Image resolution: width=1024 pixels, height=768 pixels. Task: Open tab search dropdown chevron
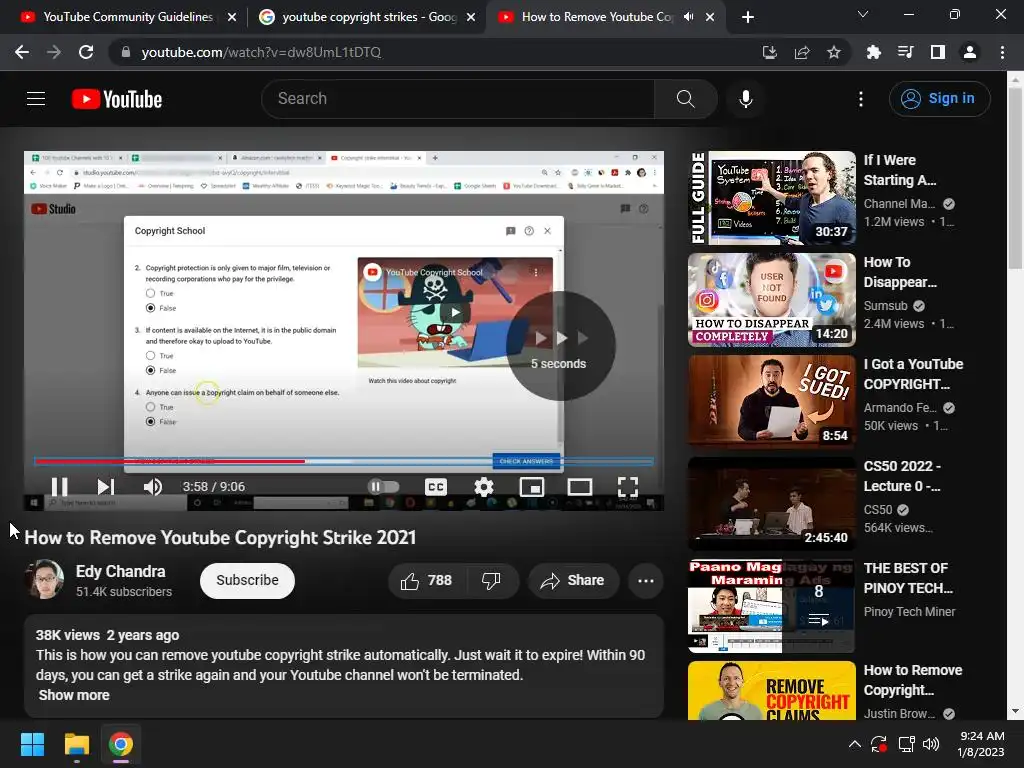click(863, 14)
